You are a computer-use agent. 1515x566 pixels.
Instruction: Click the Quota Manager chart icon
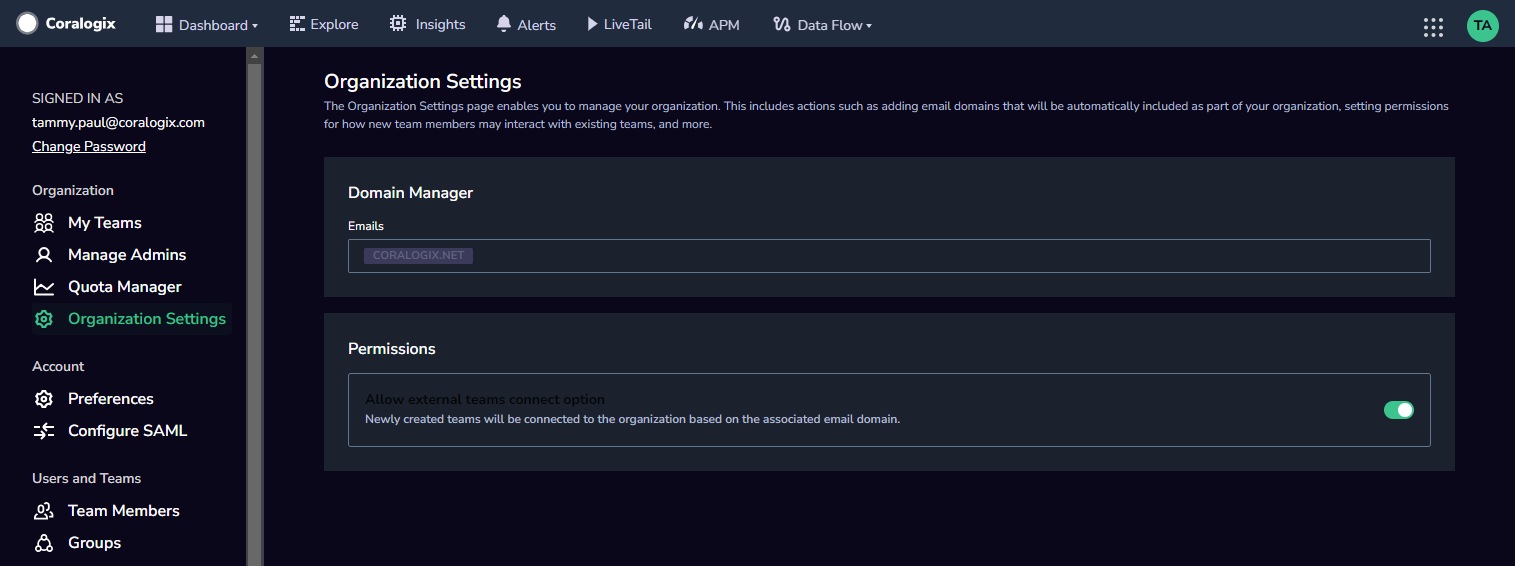coord(44,287)
